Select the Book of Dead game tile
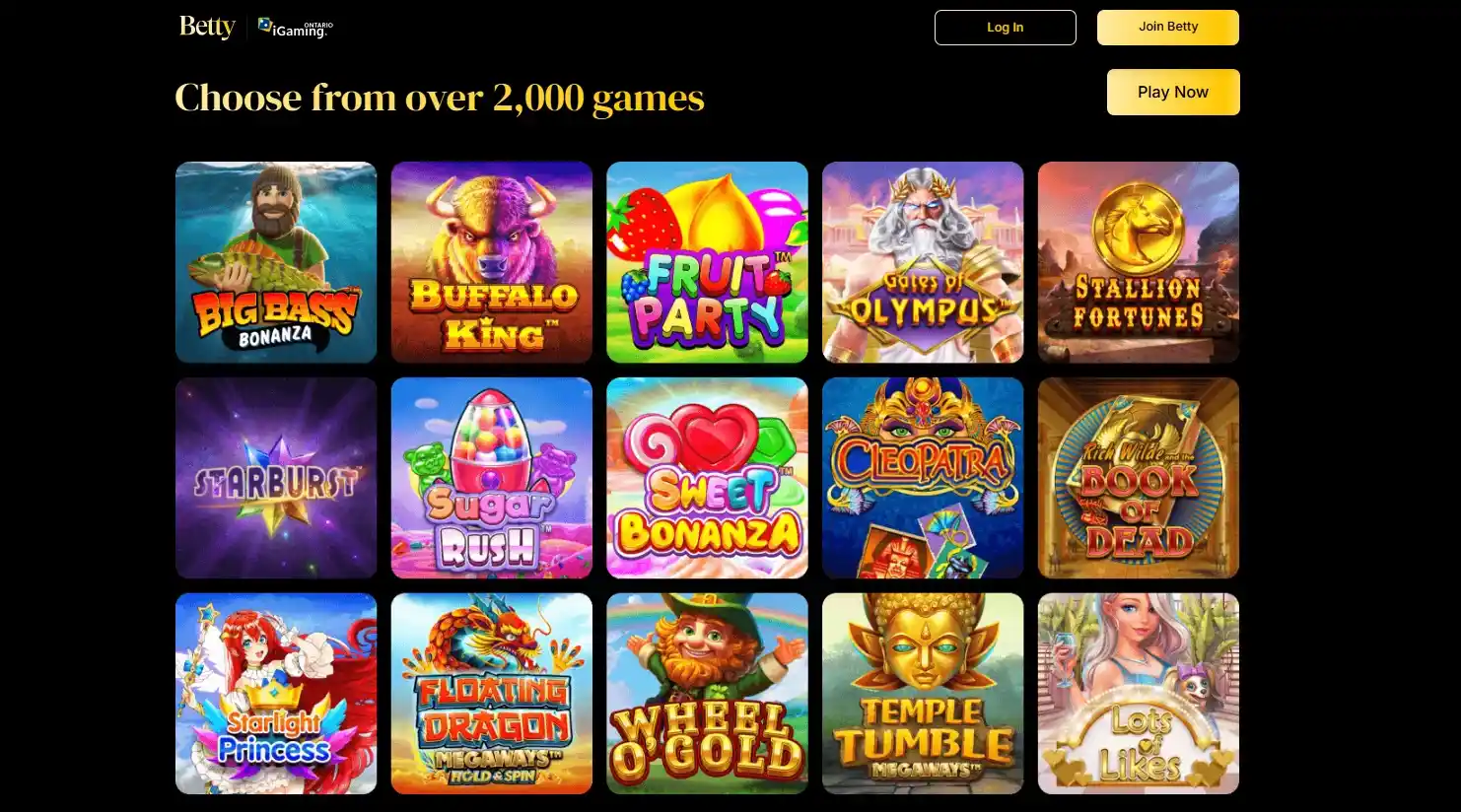 pos(1139,478)
